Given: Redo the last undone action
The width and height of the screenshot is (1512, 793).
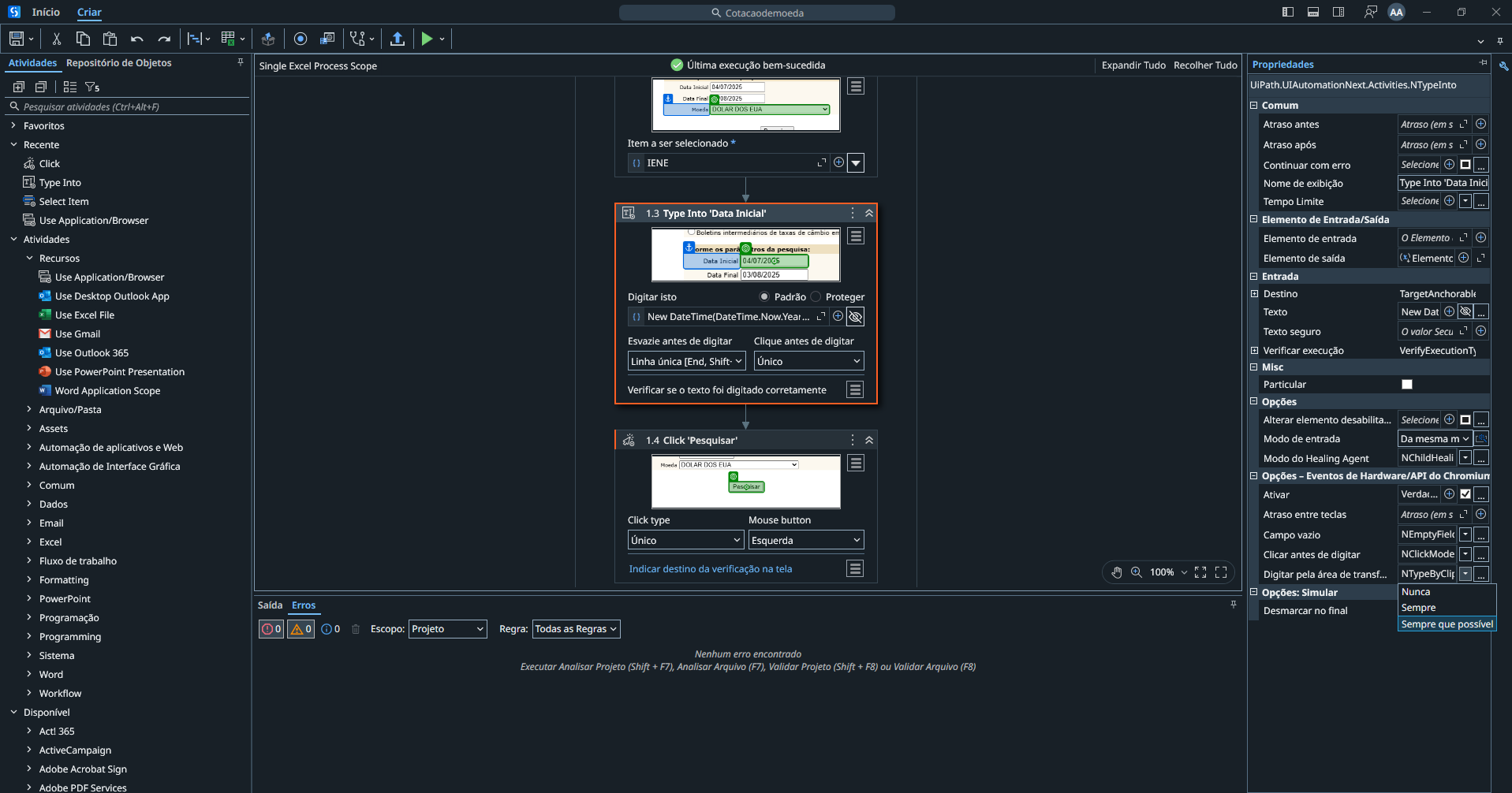Looking at the screenshot, I should tap(164, 39).
